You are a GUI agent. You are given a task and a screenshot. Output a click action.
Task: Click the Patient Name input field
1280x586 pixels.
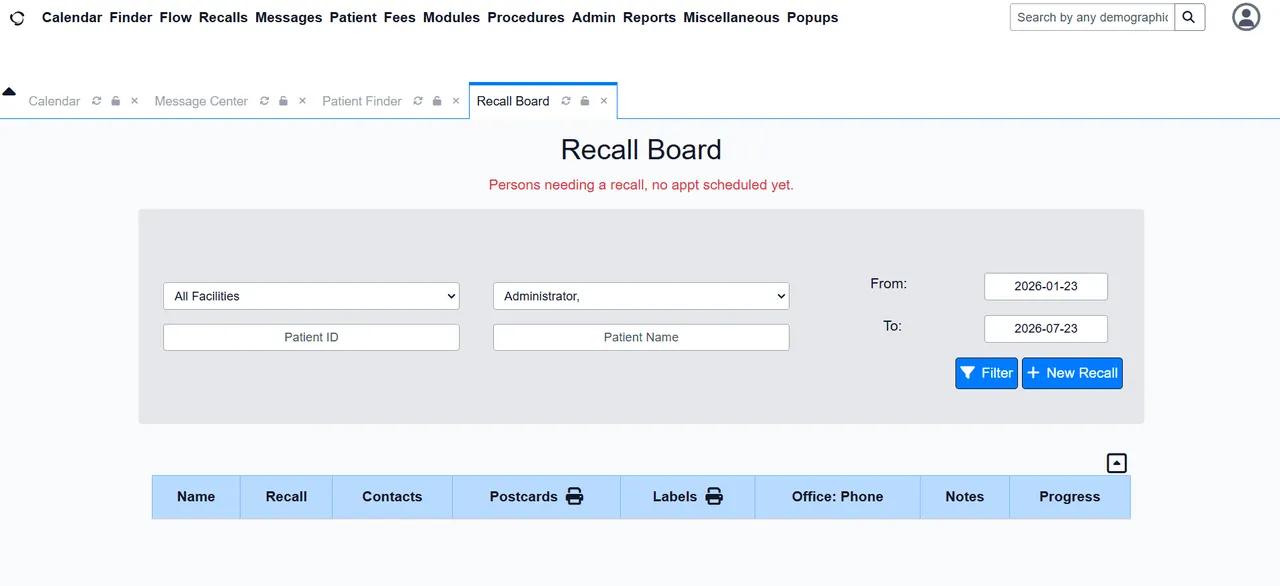coord(641,337)
